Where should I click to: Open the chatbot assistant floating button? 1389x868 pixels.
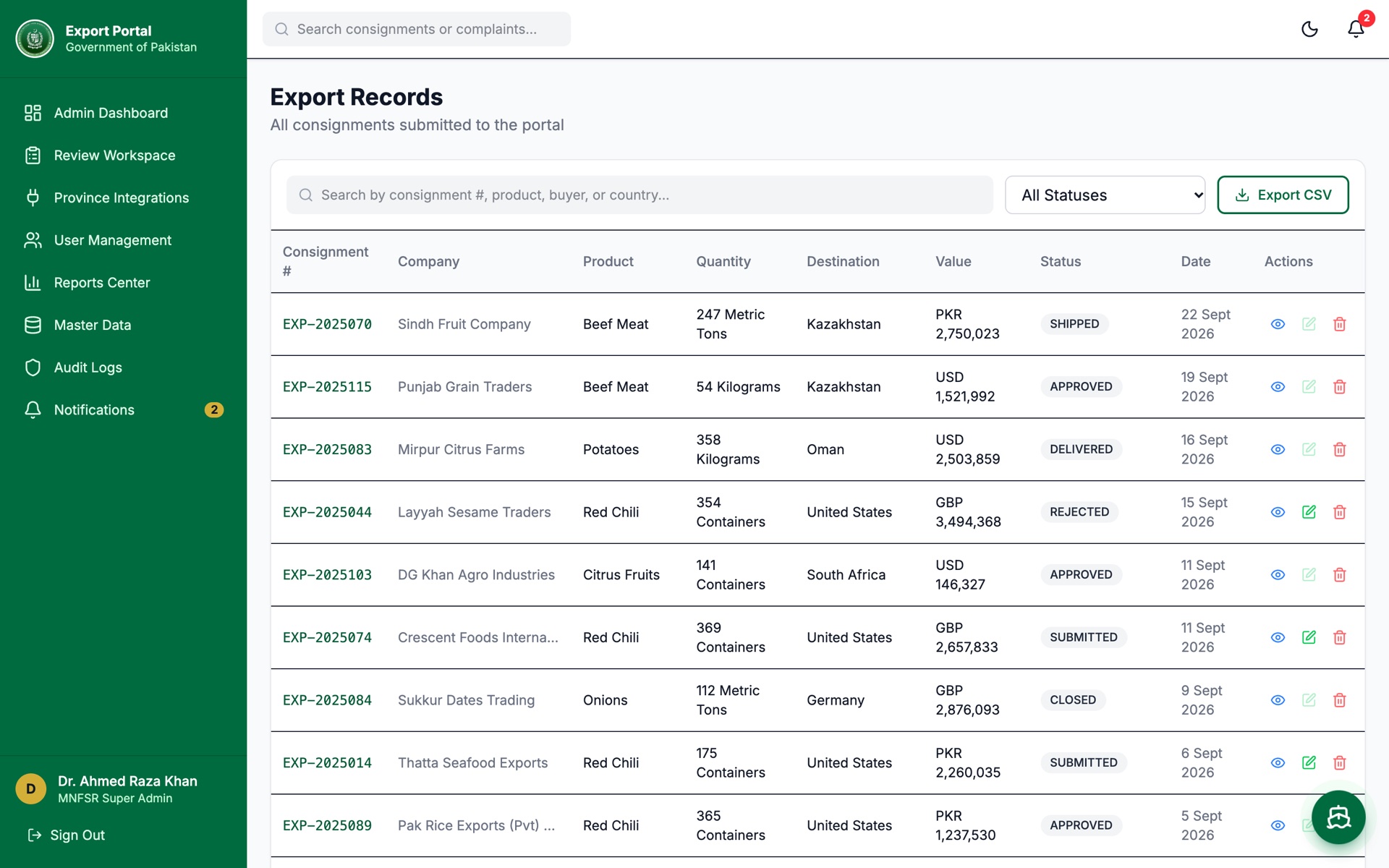[1338, 817]
